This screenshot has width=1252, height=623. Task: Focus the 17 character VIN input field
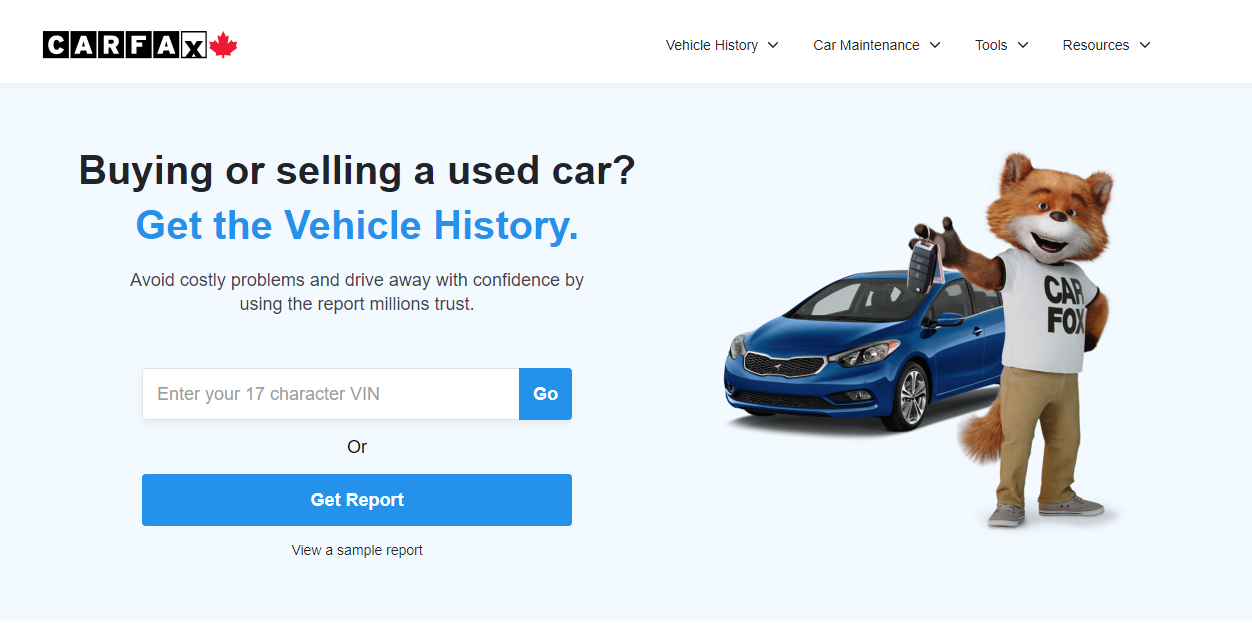(330, 394)
